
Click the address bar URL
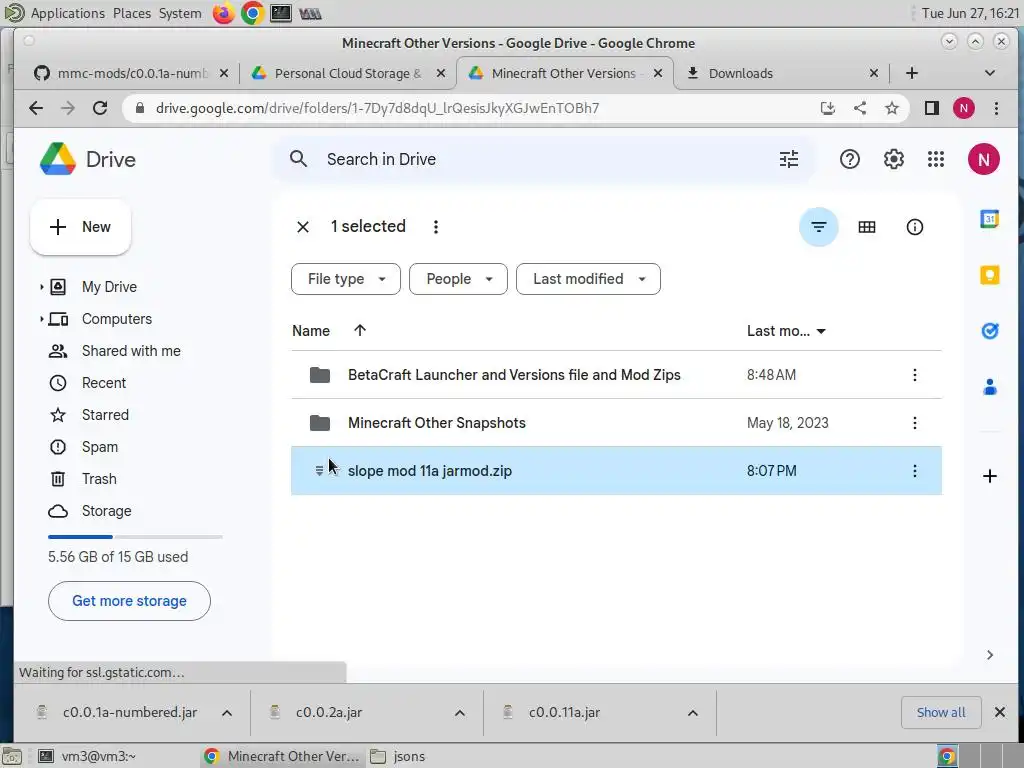pyautogui.click(x=377, y=108)
